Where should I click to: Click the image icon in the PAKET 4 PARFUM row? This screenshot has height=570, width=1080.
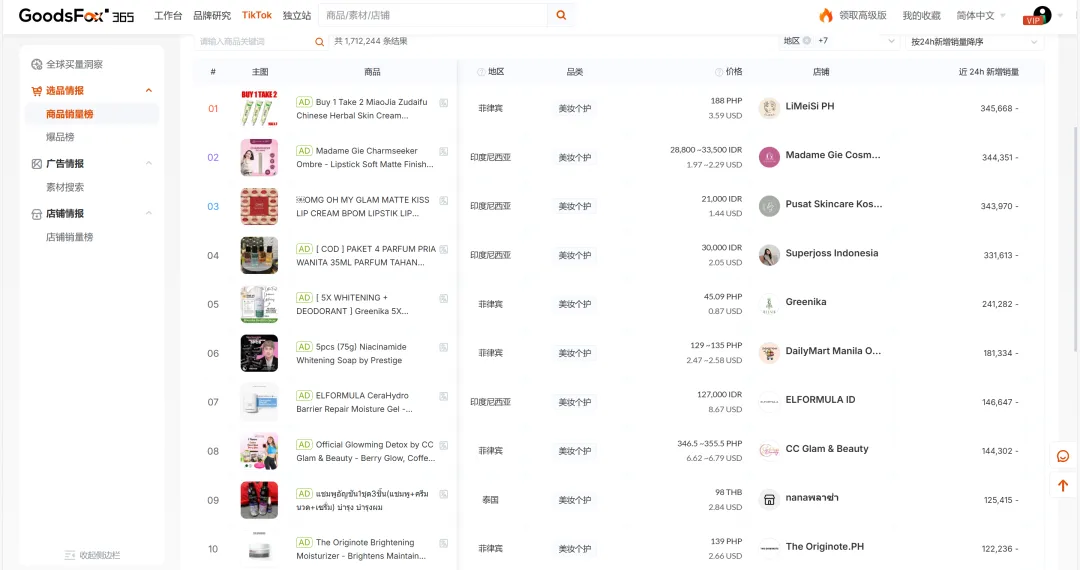[444, 249]
